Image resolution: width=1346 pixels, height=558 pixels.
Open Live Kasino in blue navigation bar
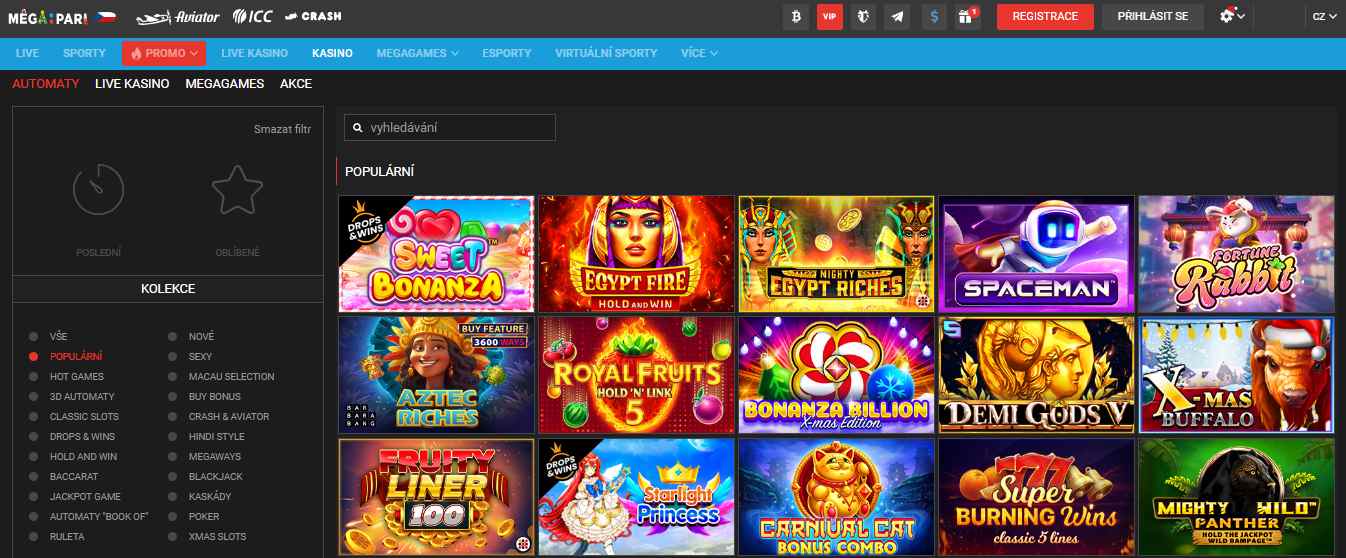(254, 53)
